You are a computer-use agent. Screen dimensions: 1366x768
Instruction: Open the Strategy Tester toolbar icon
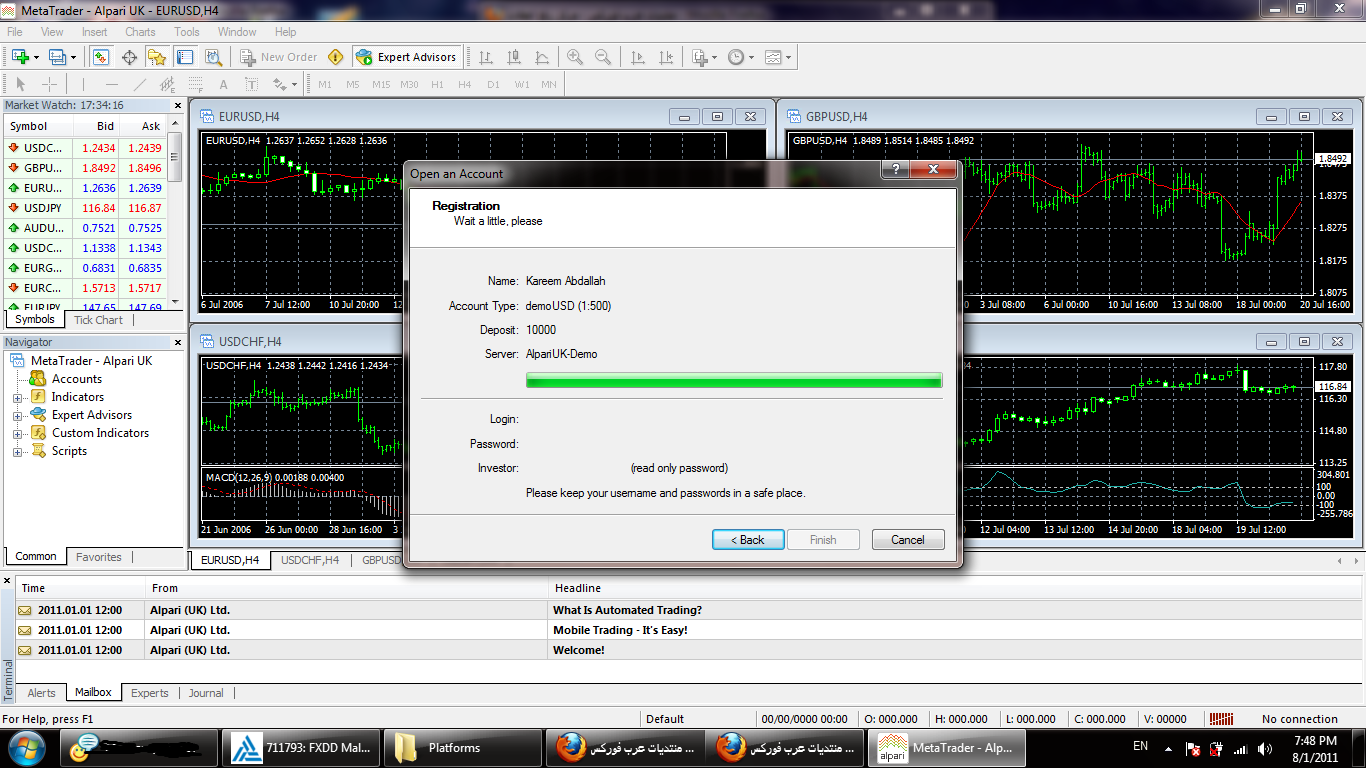pyautogui.click(x=213, y=57)
